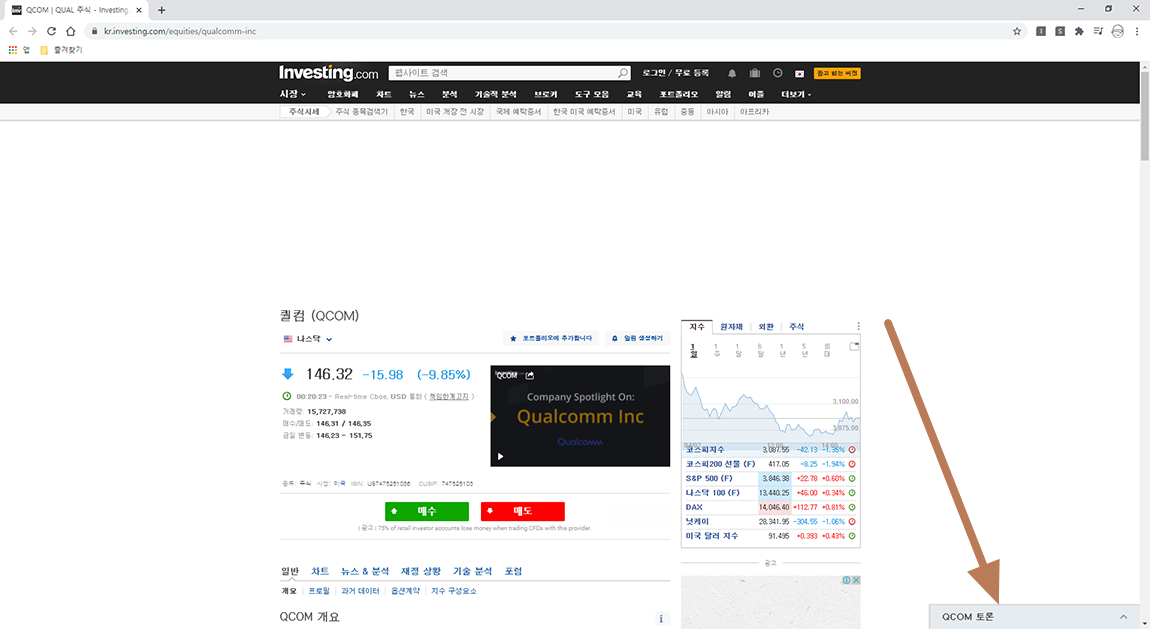Open a new browser tab
This screenshot has height=629, width=1150.
(x=161, y=10)
